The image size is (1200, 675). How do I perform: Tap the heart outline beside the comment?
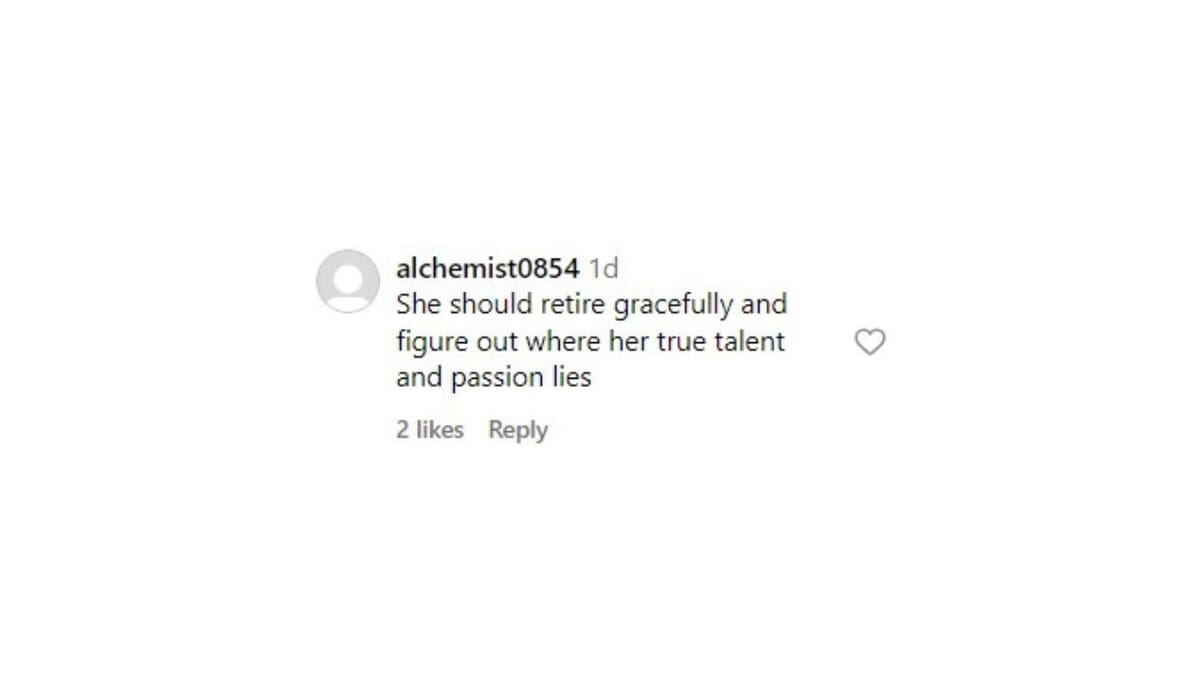point(870,342)
